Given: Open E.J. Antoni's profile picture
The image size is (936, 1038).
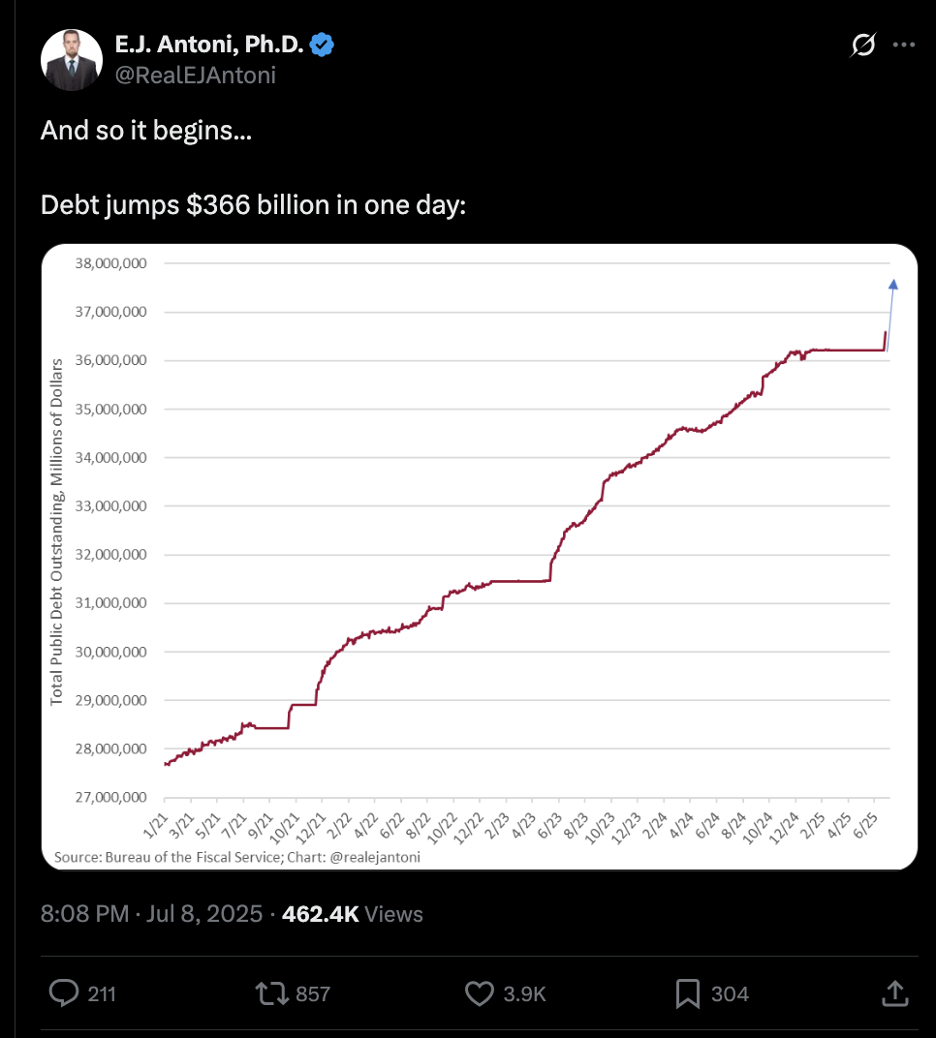Looking at the screenshot, I should click(71, 60).
